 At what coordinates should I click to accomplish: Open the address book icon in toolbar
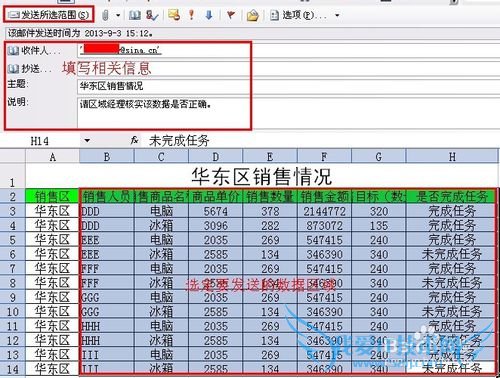point(135,15)
